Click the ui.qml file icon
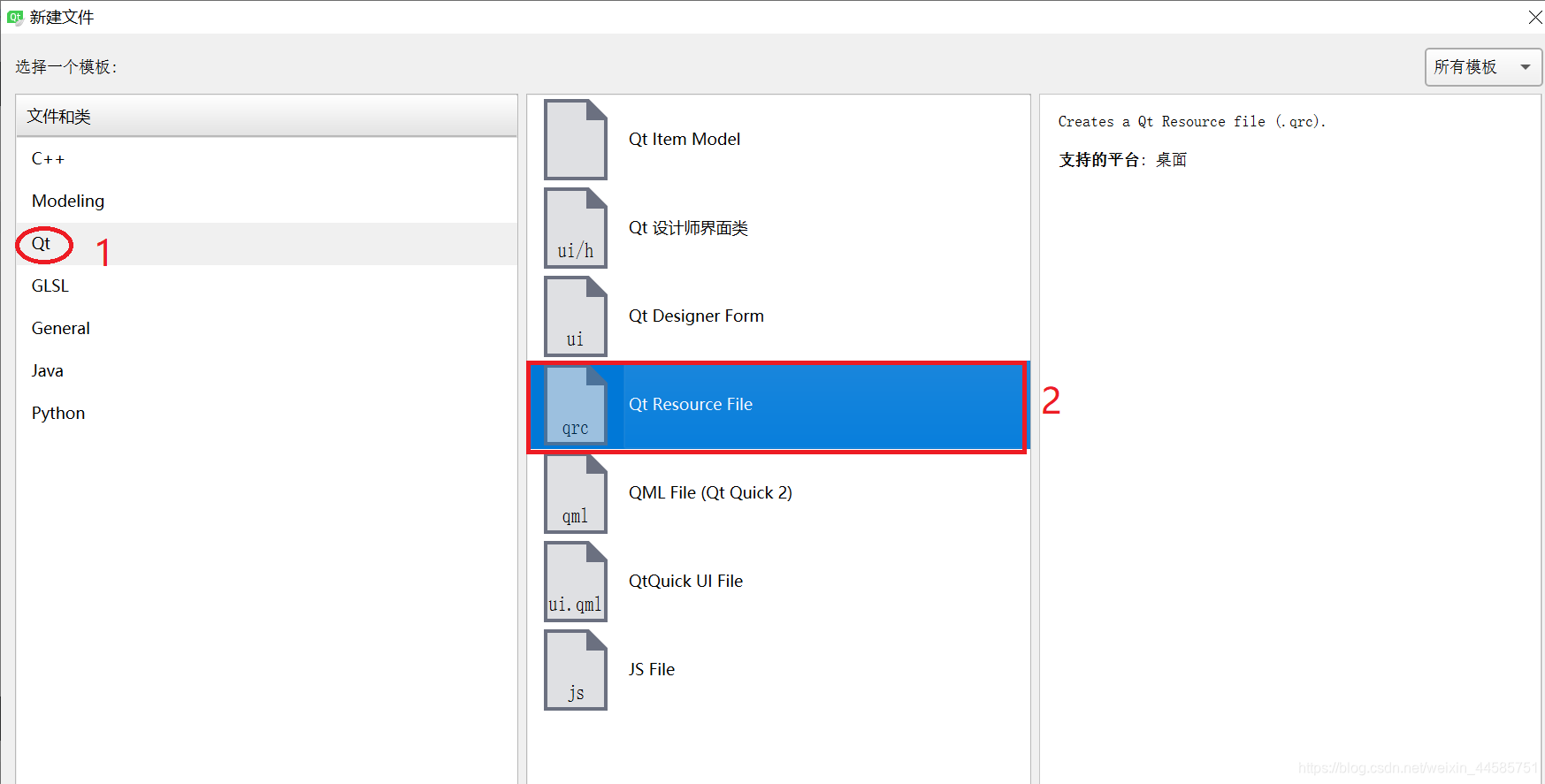 point(576,582)
